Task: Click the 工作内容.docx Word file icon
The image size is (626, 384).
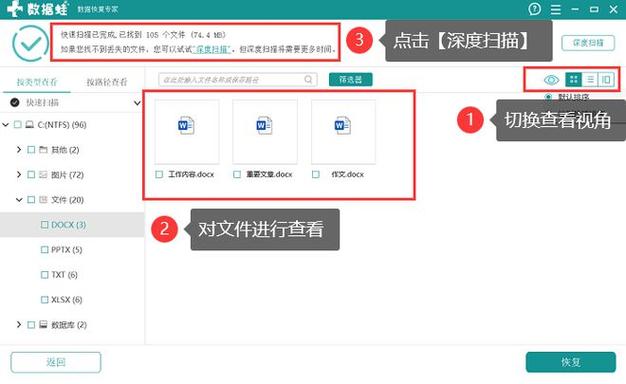Action: [x=186, y=125]
